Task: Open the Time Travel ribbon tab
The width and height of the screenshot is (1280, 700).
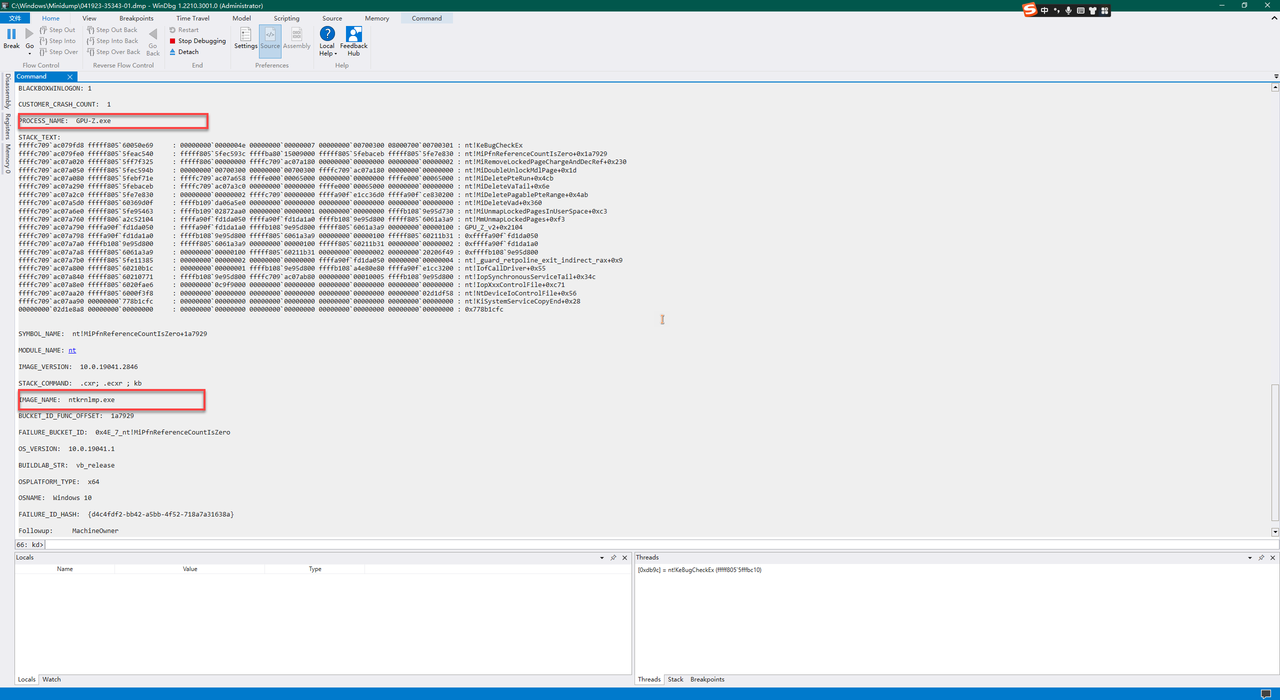Action: point(193,18)
